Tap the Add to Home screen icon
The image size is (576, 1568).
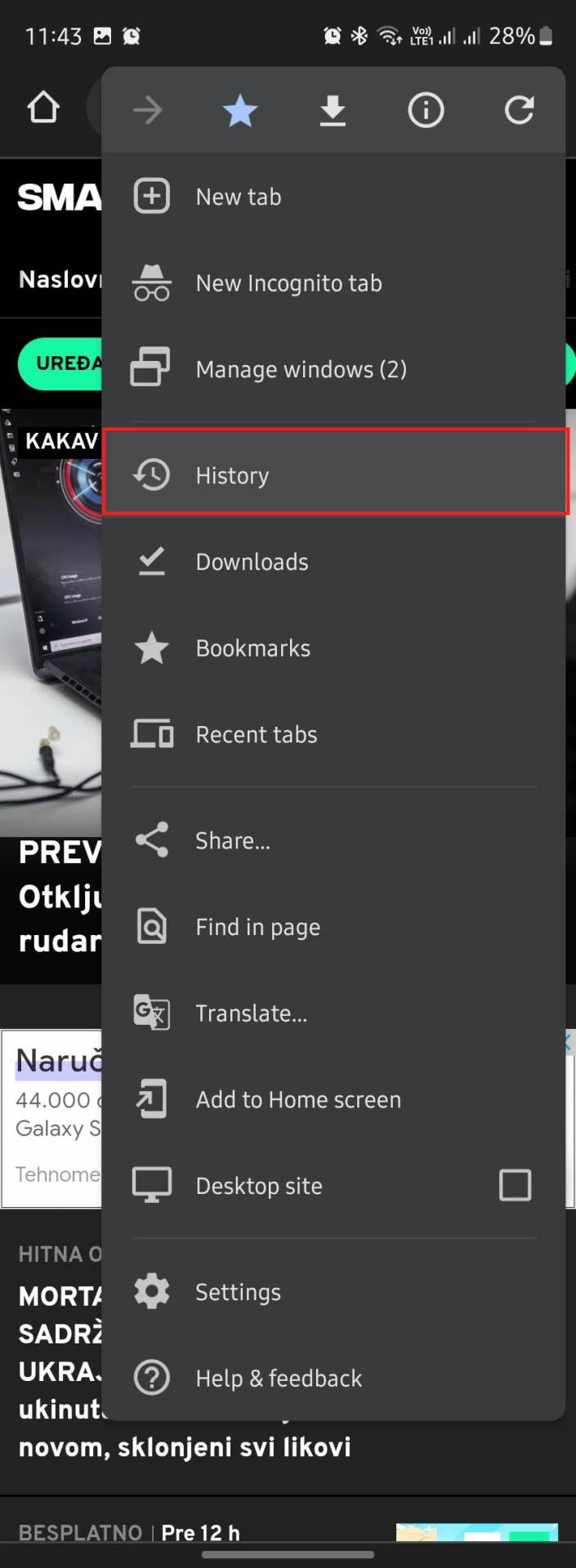[x=152, y=1098]
